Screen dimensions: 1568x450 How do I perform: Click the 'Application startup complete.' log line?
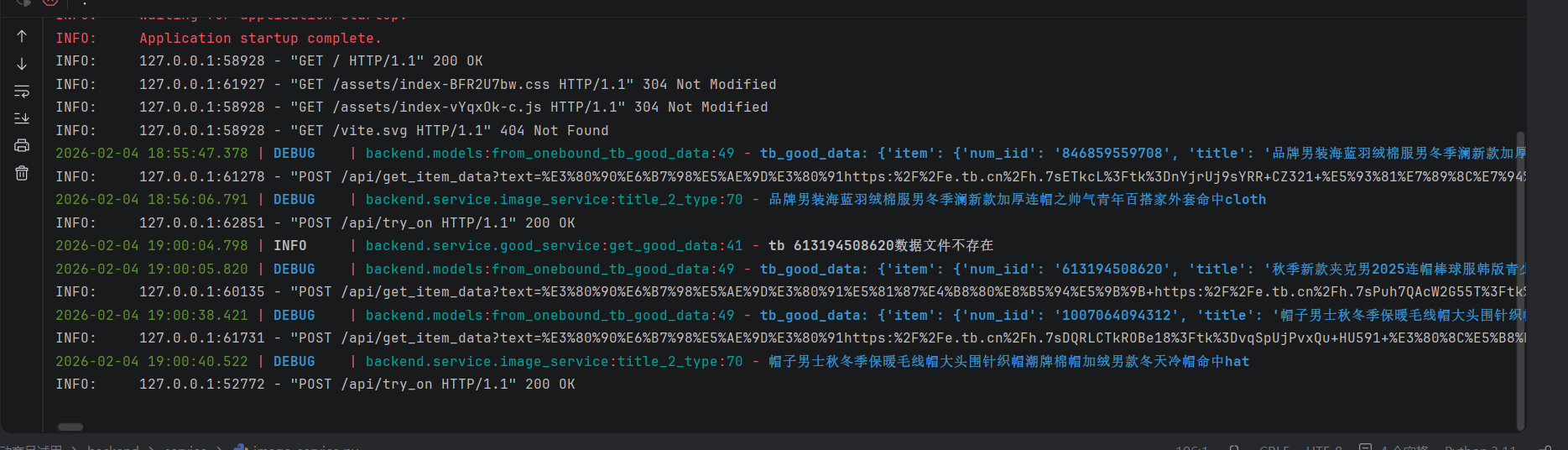260,39
